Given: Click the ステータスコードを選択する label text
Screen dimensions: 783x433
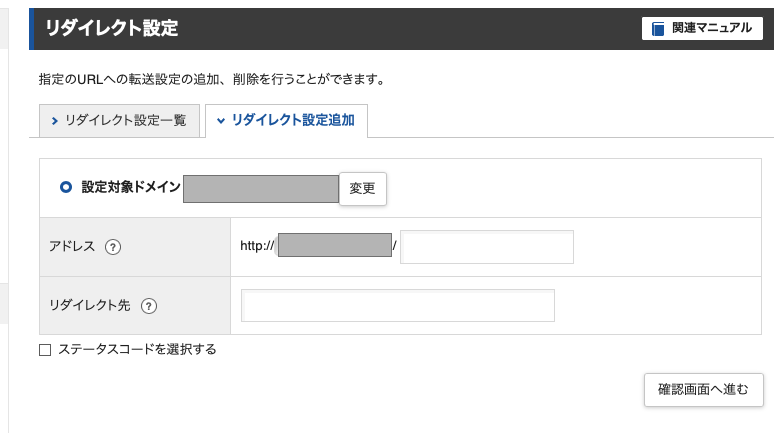Looking at the screenshot, I should coord(137,349).
